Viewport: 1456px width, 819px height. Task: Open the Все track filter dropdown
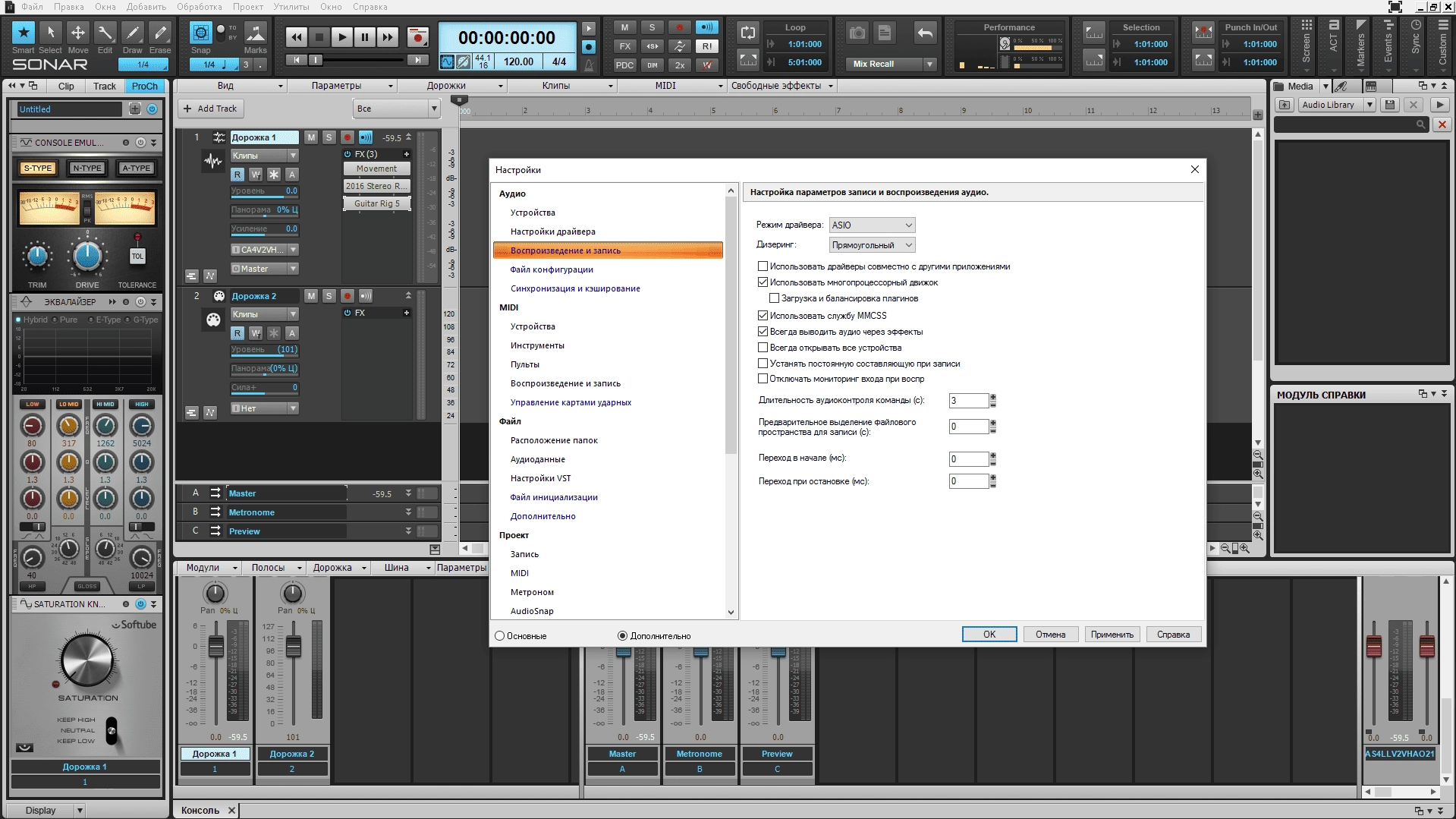397,109
